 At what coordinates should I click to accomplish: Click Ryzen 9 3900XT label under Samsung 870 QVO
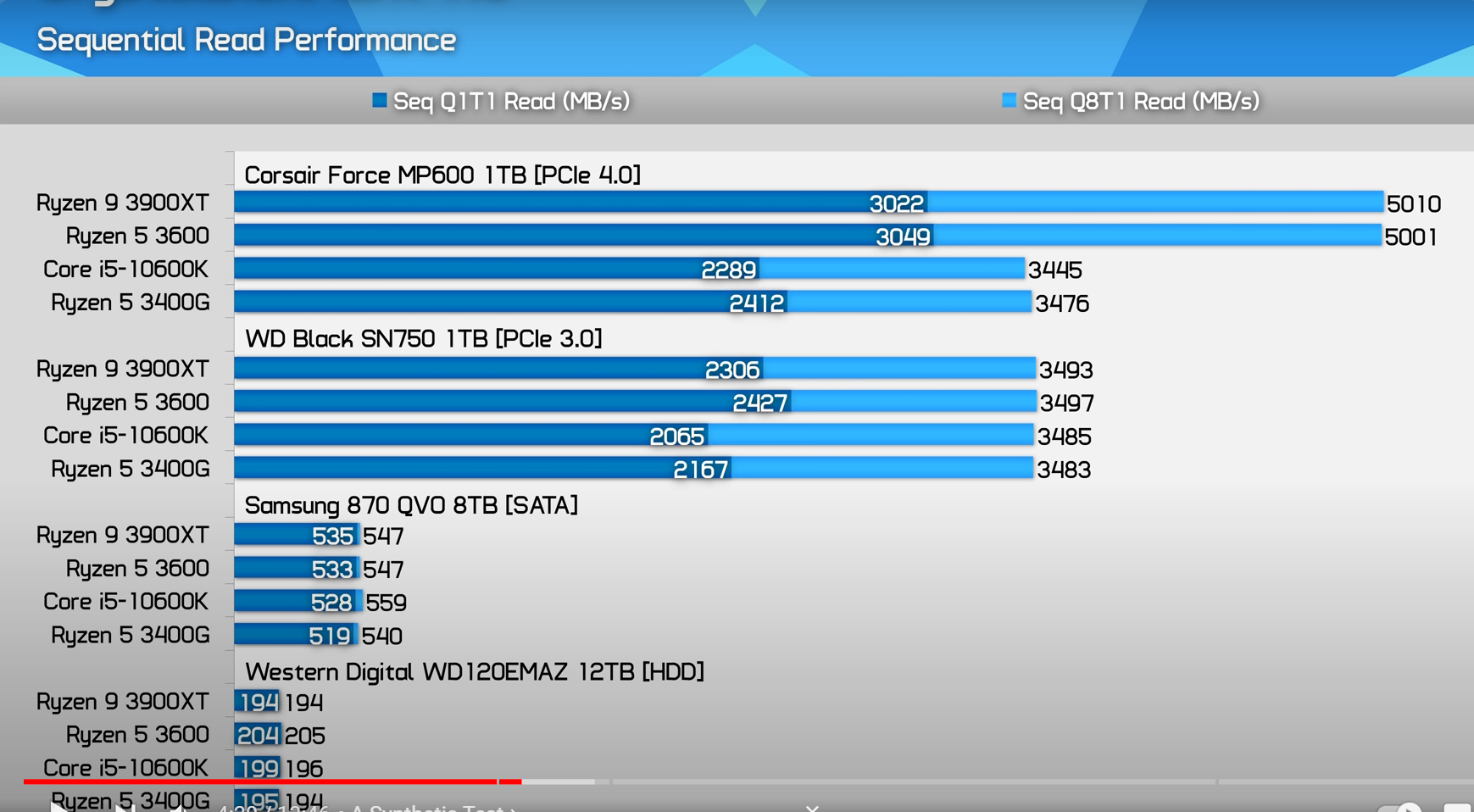tap(123, 535)
